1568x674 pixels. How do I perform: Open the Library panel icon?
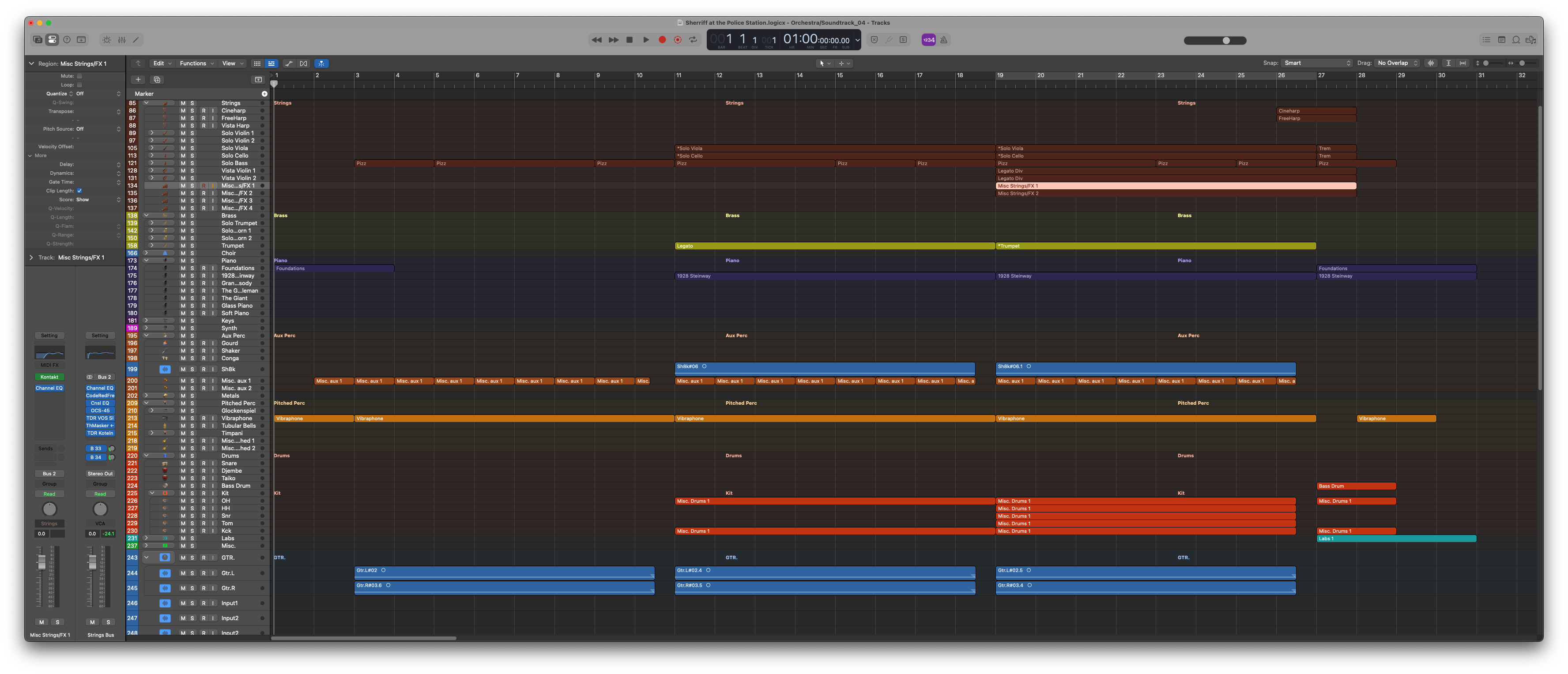[38, 40]
